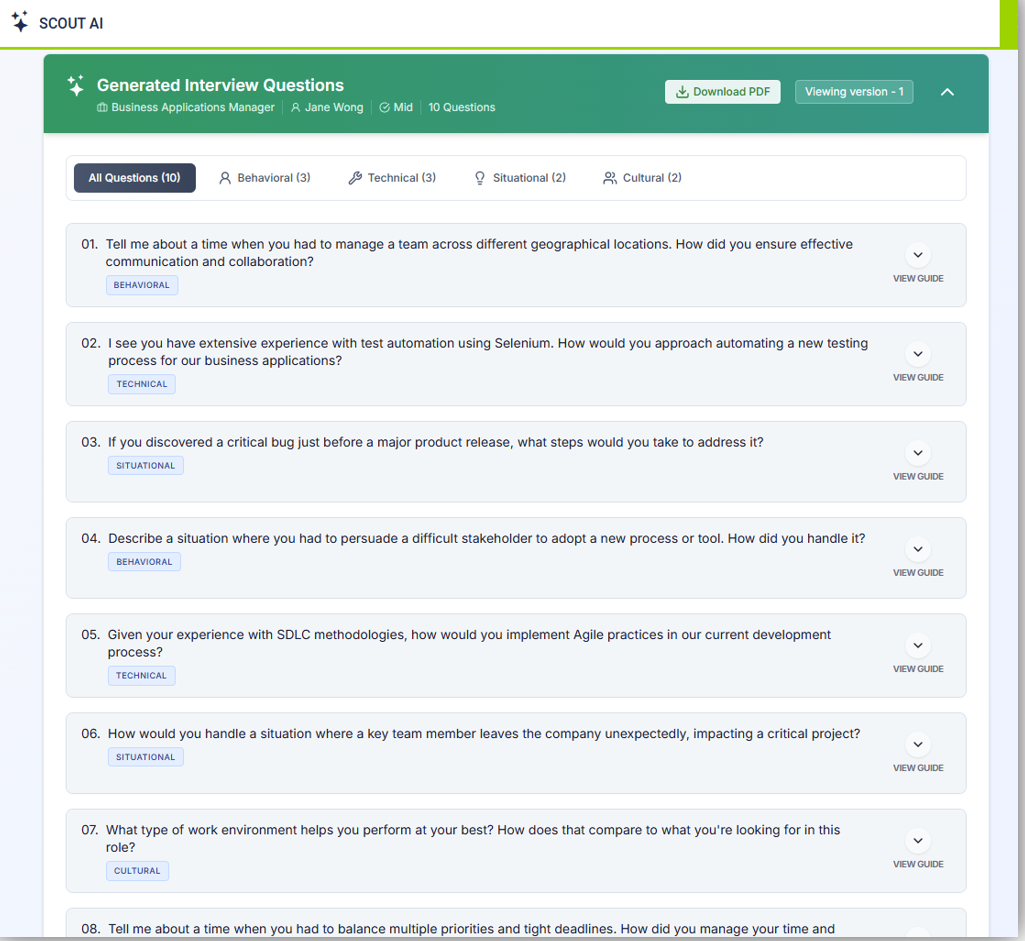Click the briefcase icon next to Business Applications Manager

coord(102,108)
